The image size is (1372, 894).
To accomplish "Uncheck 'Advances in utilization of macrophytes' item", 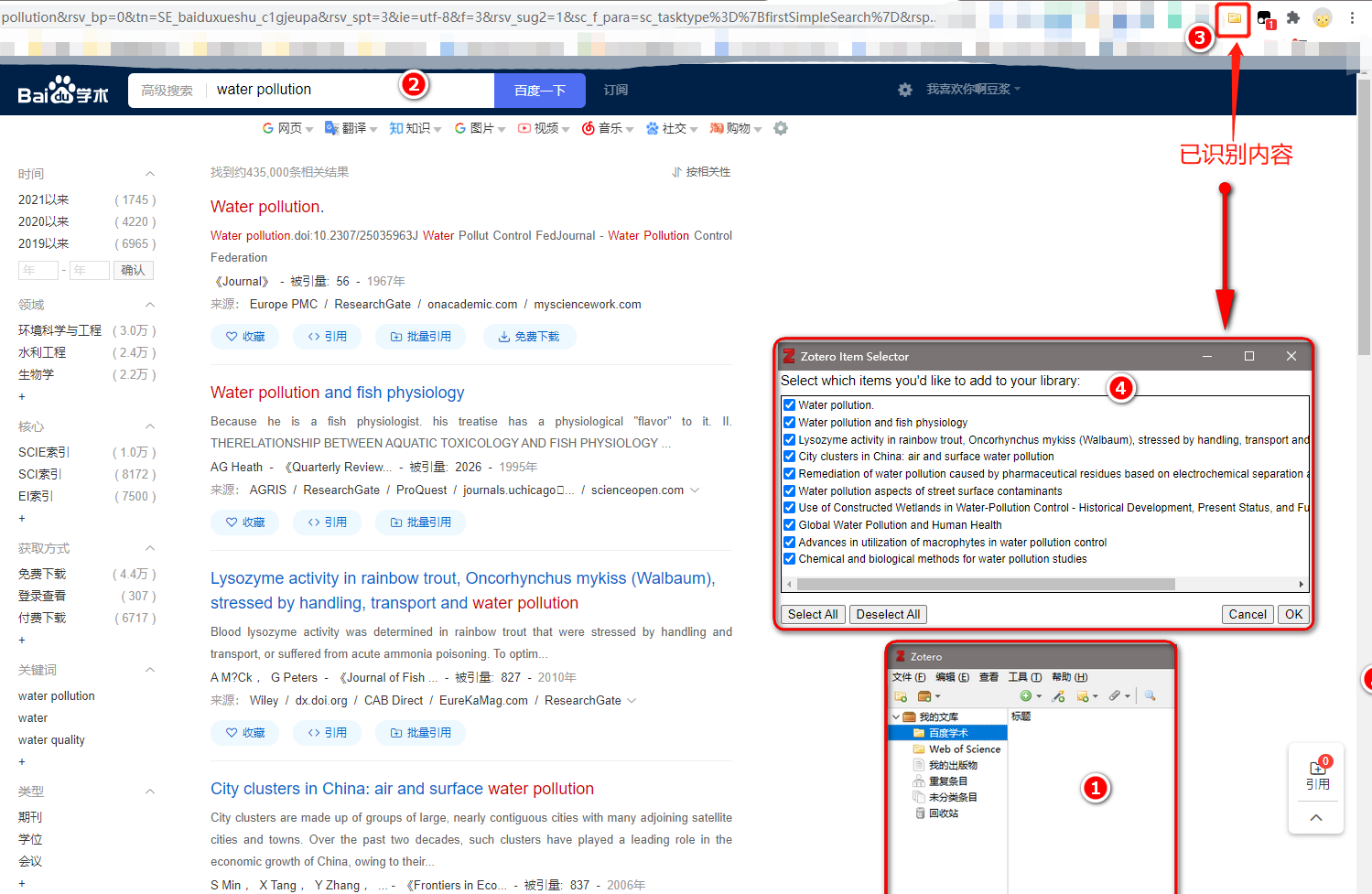I will click(x=789, y=543).
